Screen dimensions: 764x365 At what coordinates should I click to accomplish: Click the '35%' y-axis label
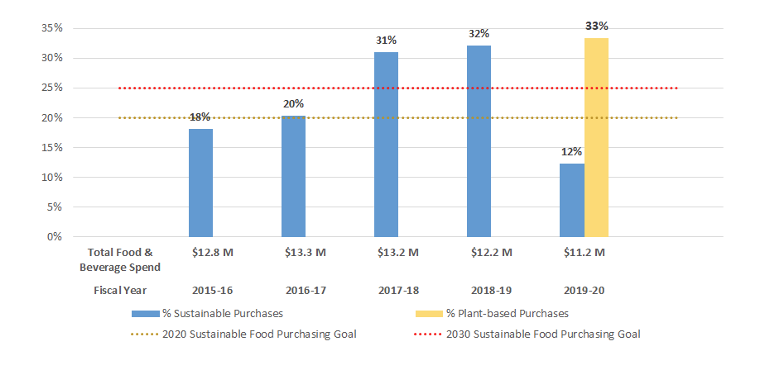52,28
